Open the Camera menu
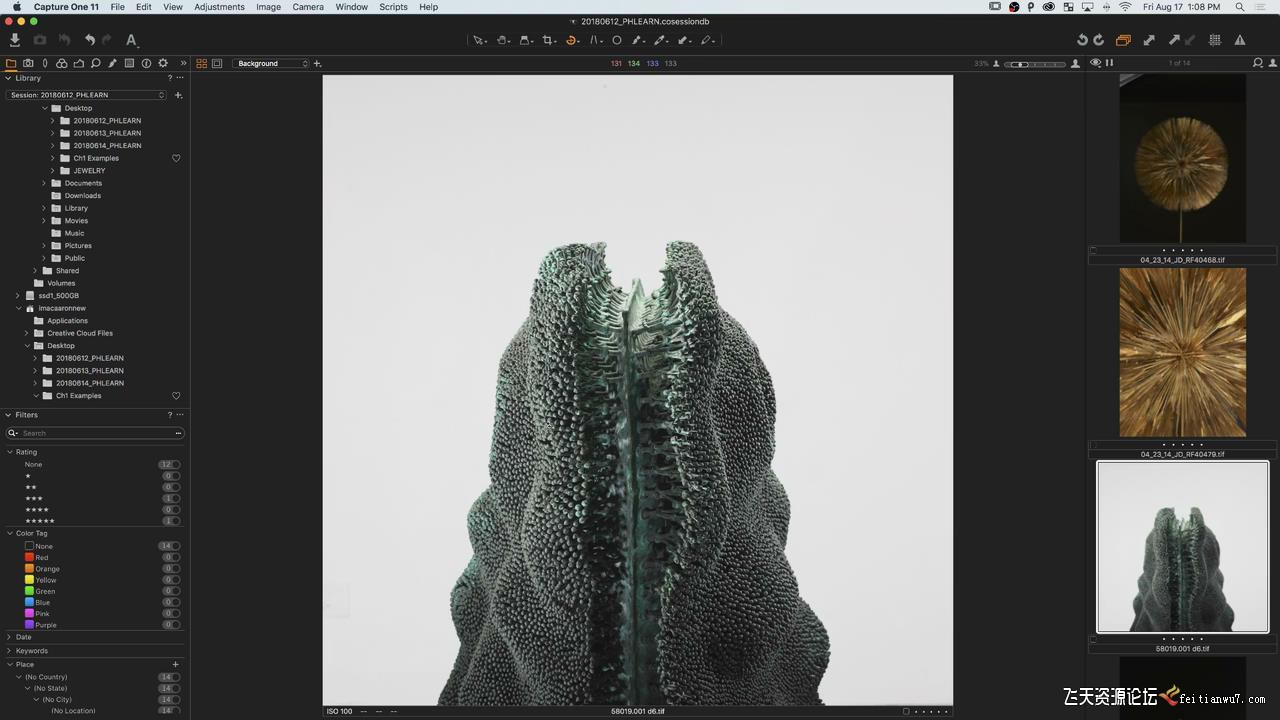 click(308, 7)
